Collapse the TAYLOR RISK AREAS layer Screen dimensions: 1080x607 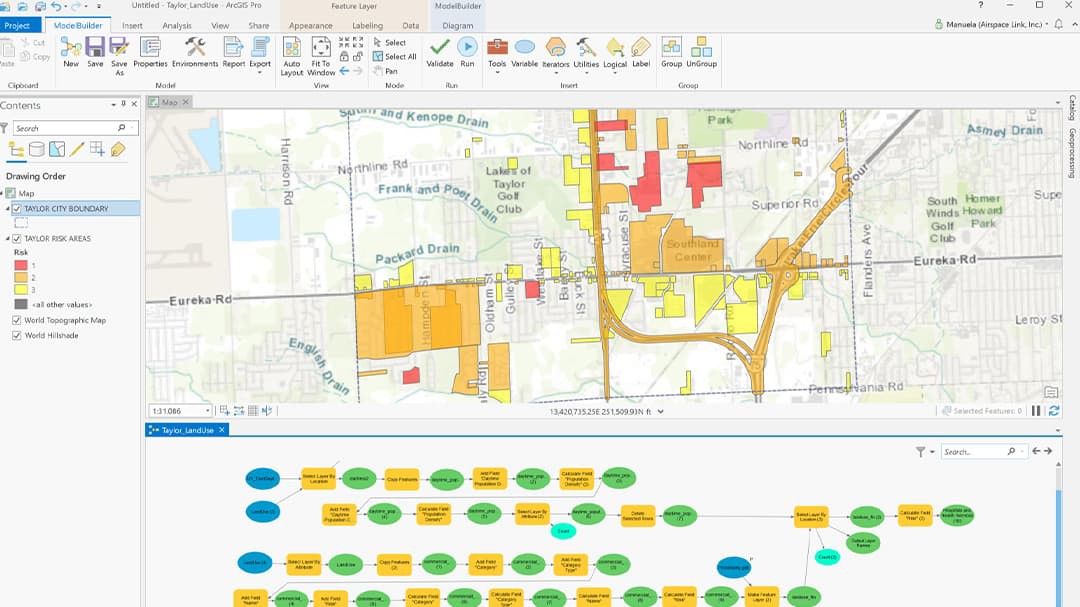click(8, 238)
